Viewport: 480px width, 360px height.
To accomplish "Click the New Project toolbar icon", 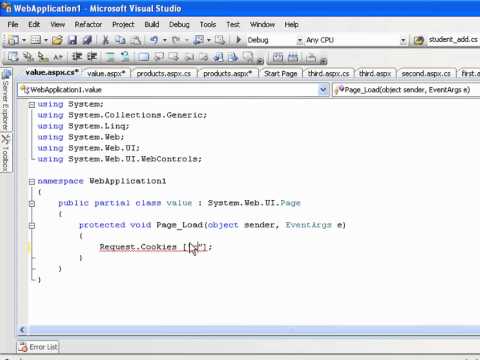I will point(13,40).
